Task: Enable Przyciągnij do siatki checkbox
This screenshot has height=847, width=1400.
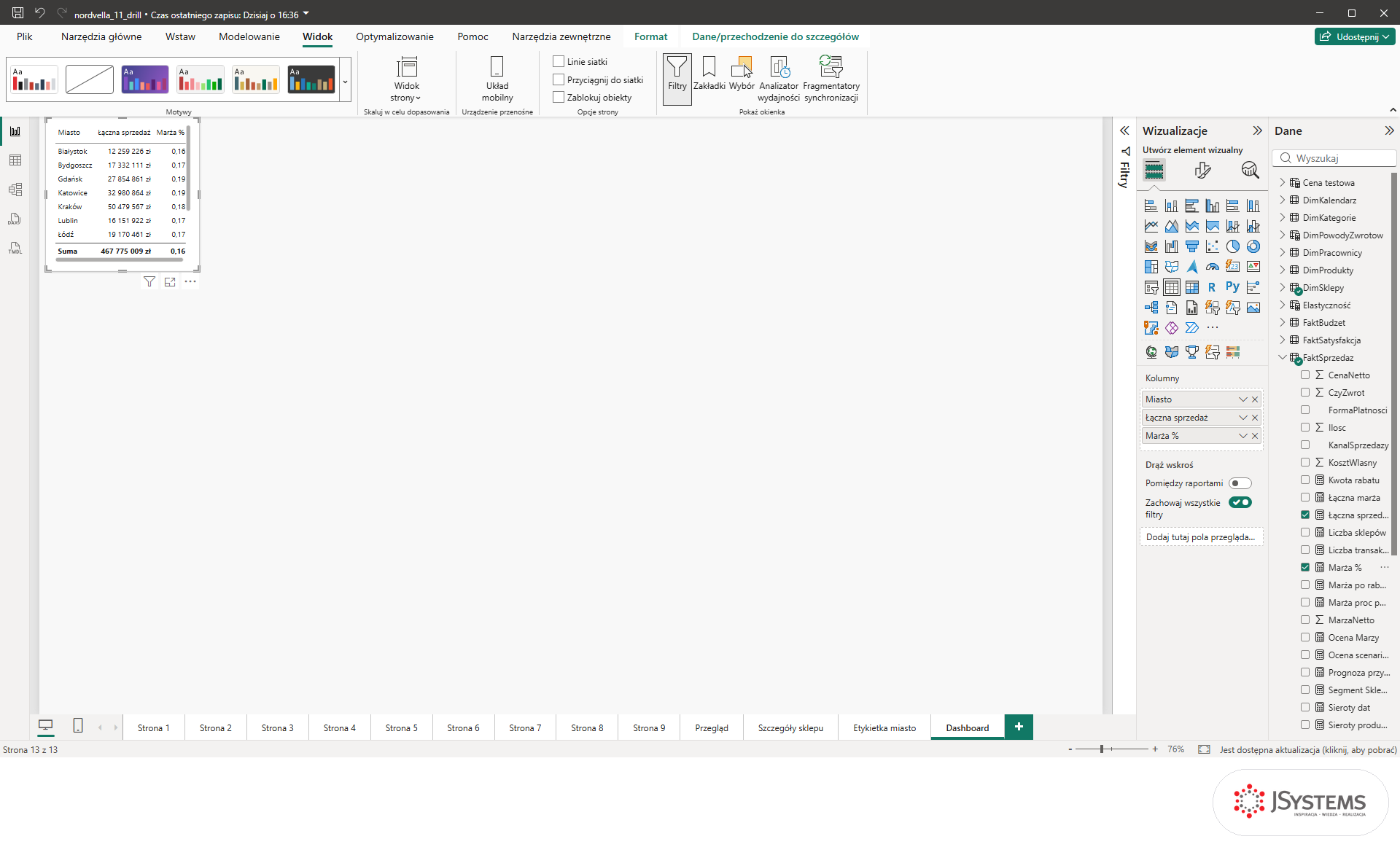Action: tap(559, 79)
